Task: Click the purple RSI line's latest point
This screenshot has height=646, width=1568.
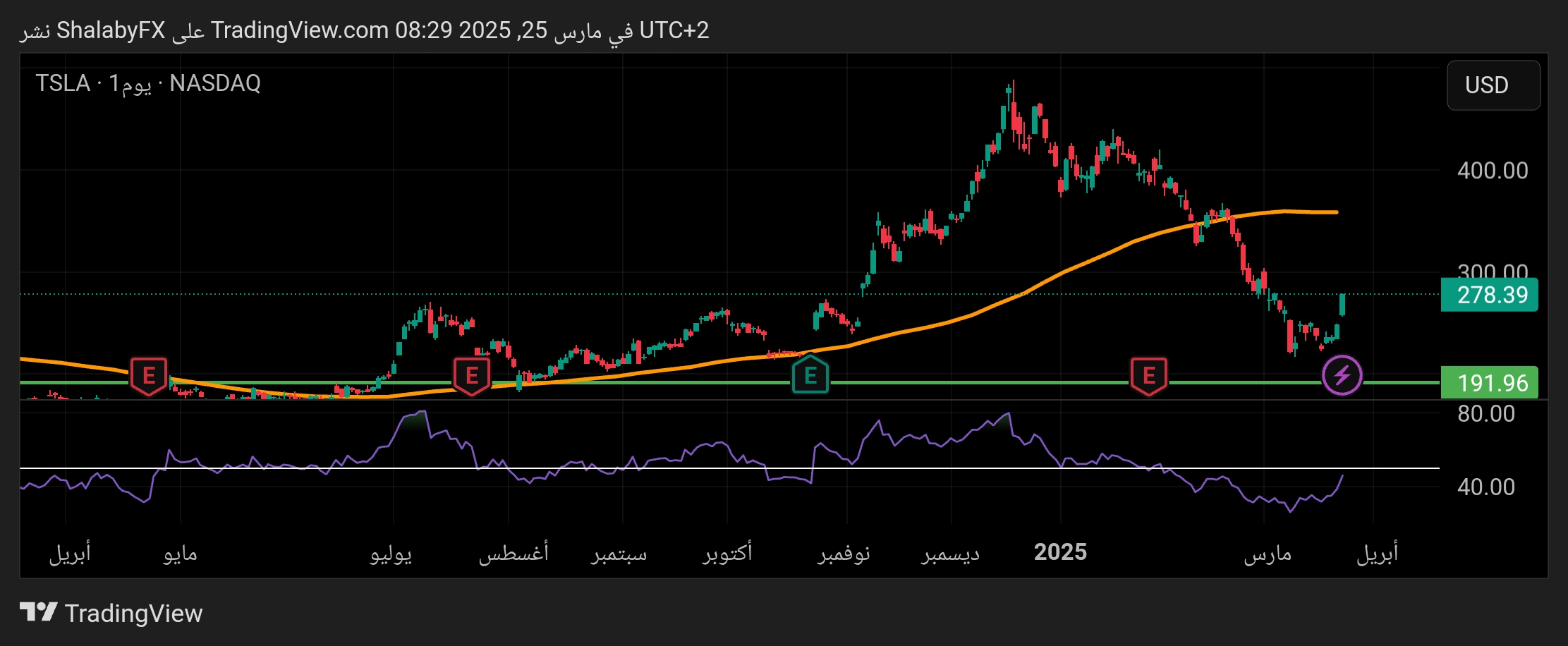Action: tap(1342, 477)
